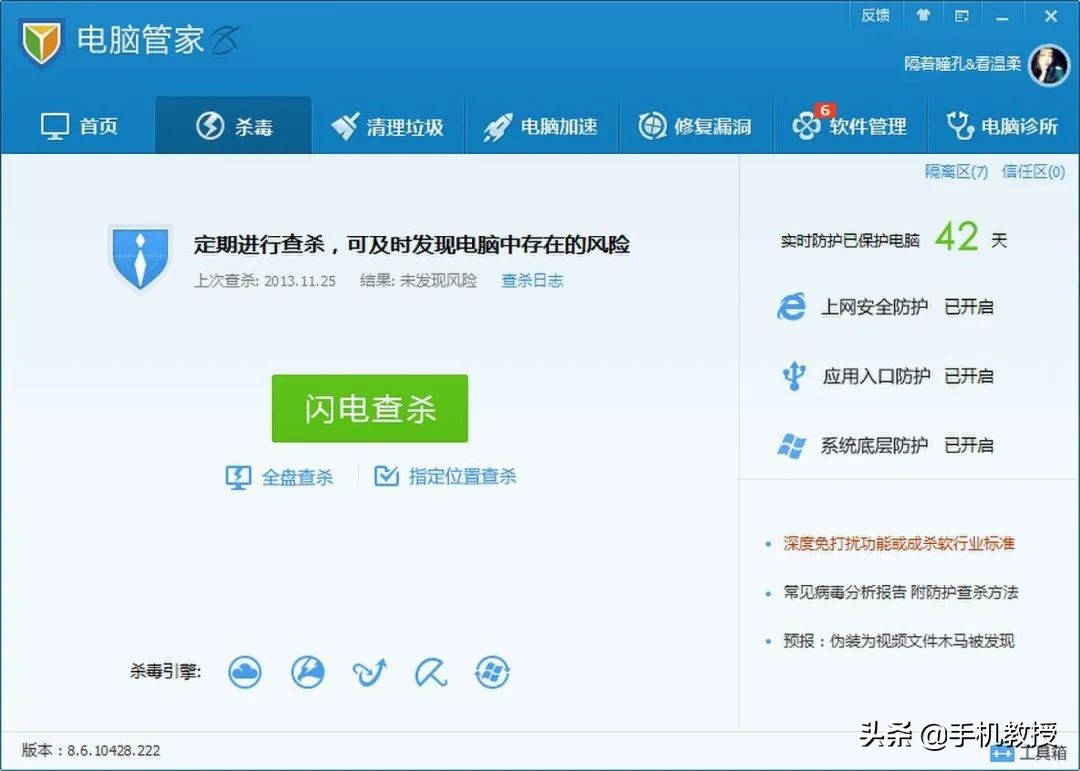This screenshot has height=771, width=1080.
Task: Click the green 闪电查杀 button
Action: pos(370,409)
